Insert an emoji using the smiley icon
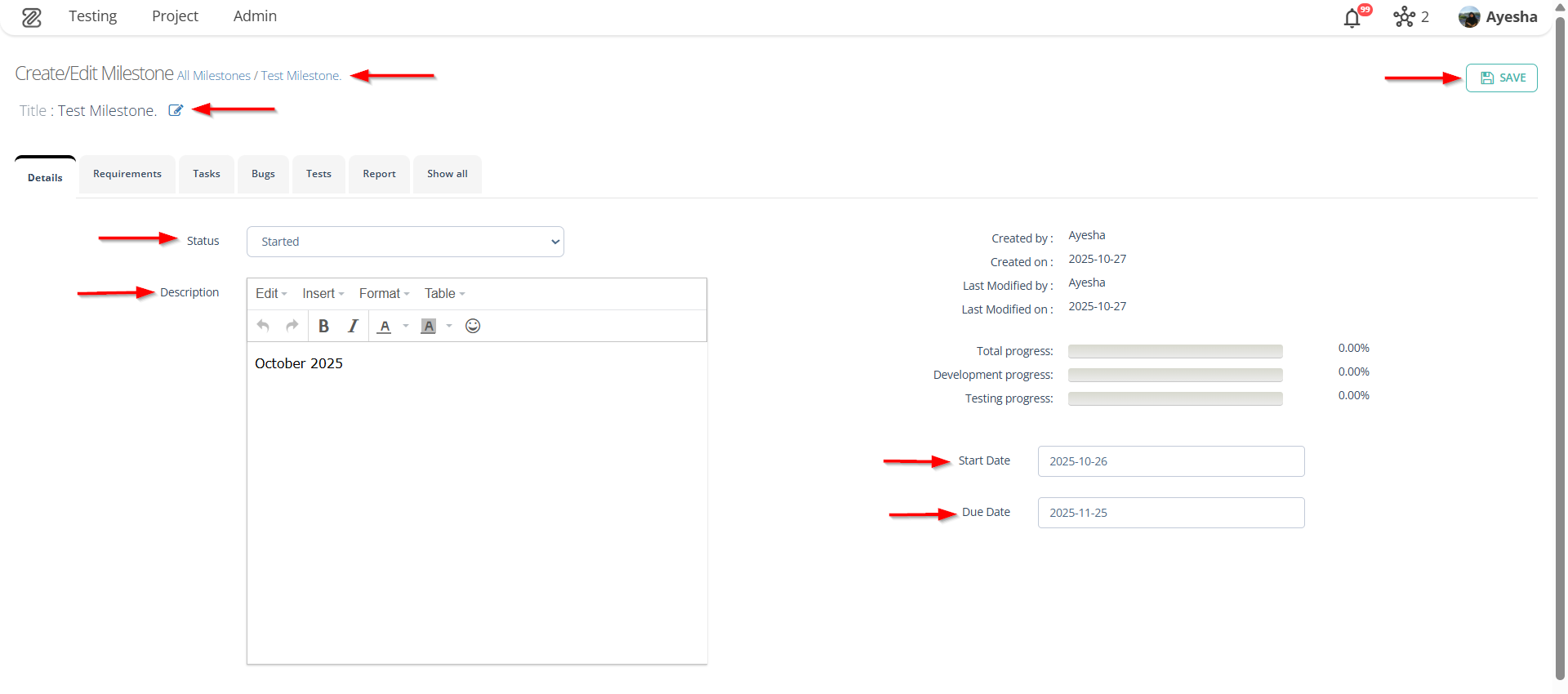This screenshot has height=694, width=1568. (473, 326)
